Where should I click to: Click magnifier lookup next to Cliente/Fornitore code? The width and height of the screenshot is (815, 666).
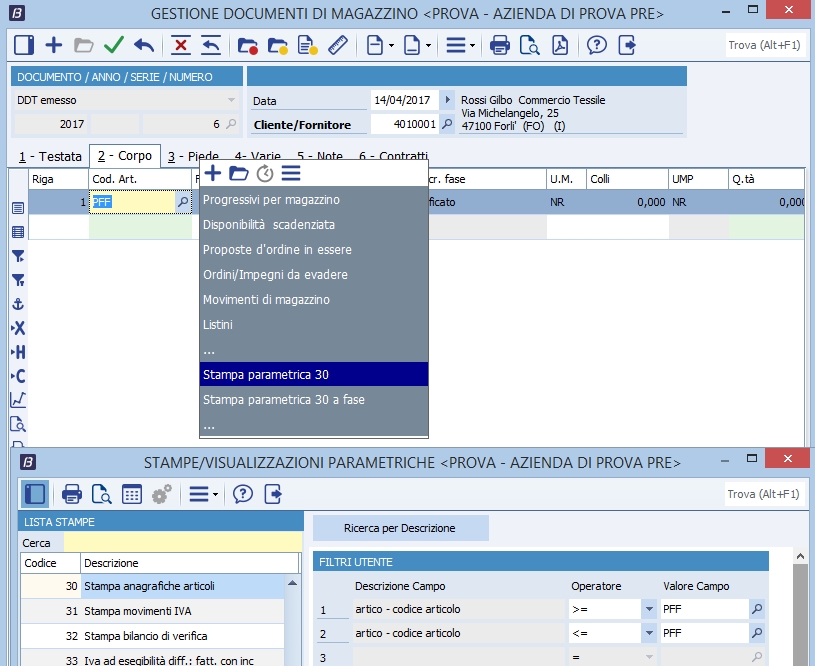447,125
